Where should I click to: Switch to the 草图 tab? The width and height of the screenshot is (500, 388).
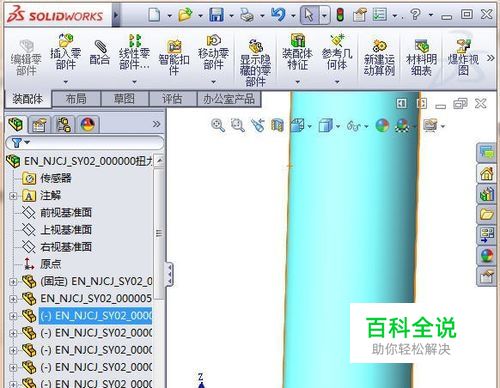point(124,99)
